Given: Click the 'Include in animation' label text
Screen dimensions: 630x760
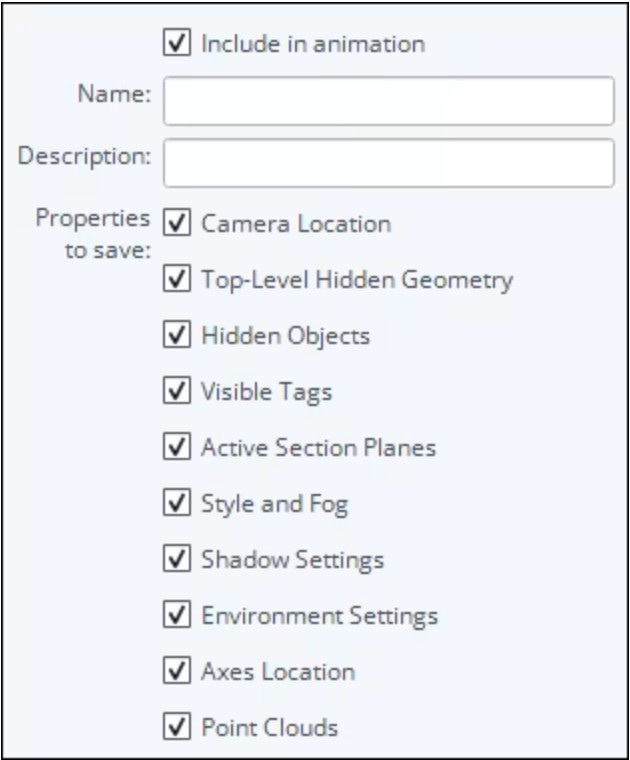Looking at the screenshot, I should (x=313, y=44).
